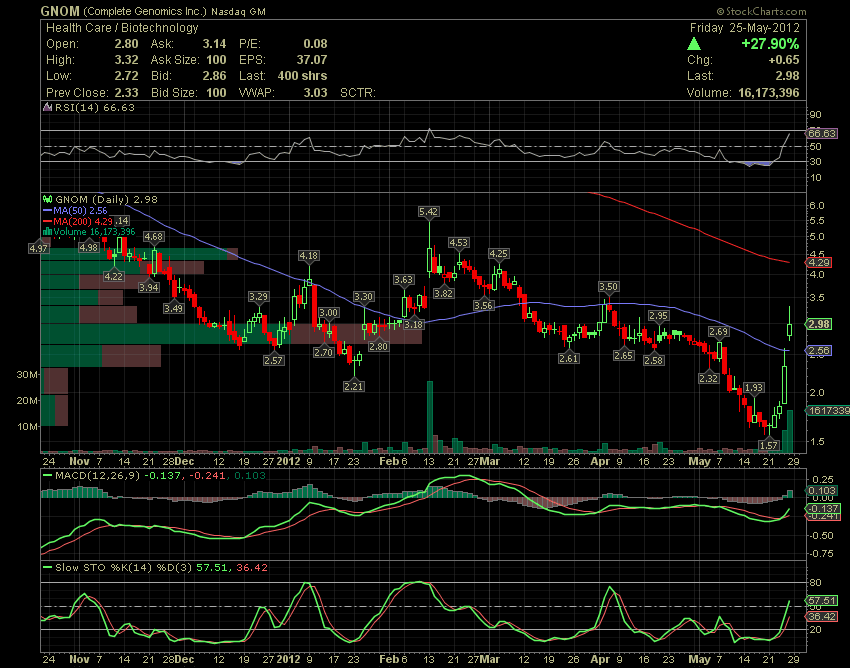The image size is (850, 668).
Task: Click the -0.137 MACD axis tag
Action: (823, 509)
